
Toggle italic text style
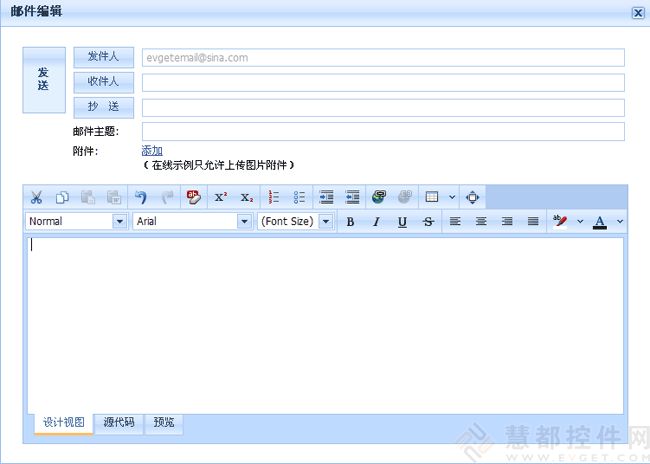pos(376,222)
